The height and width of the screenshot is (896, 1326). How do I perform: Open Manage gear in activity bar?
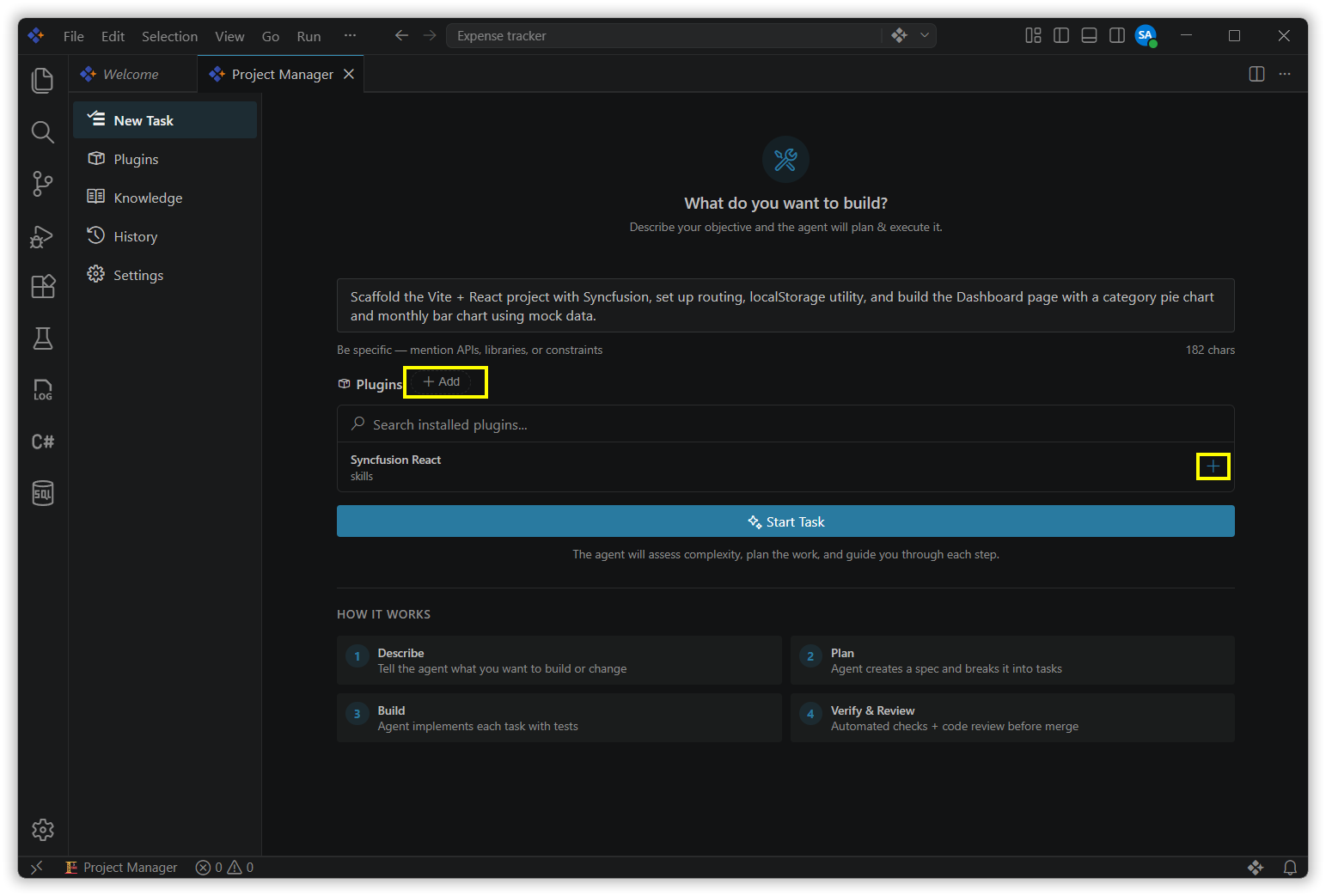point(42,829)
